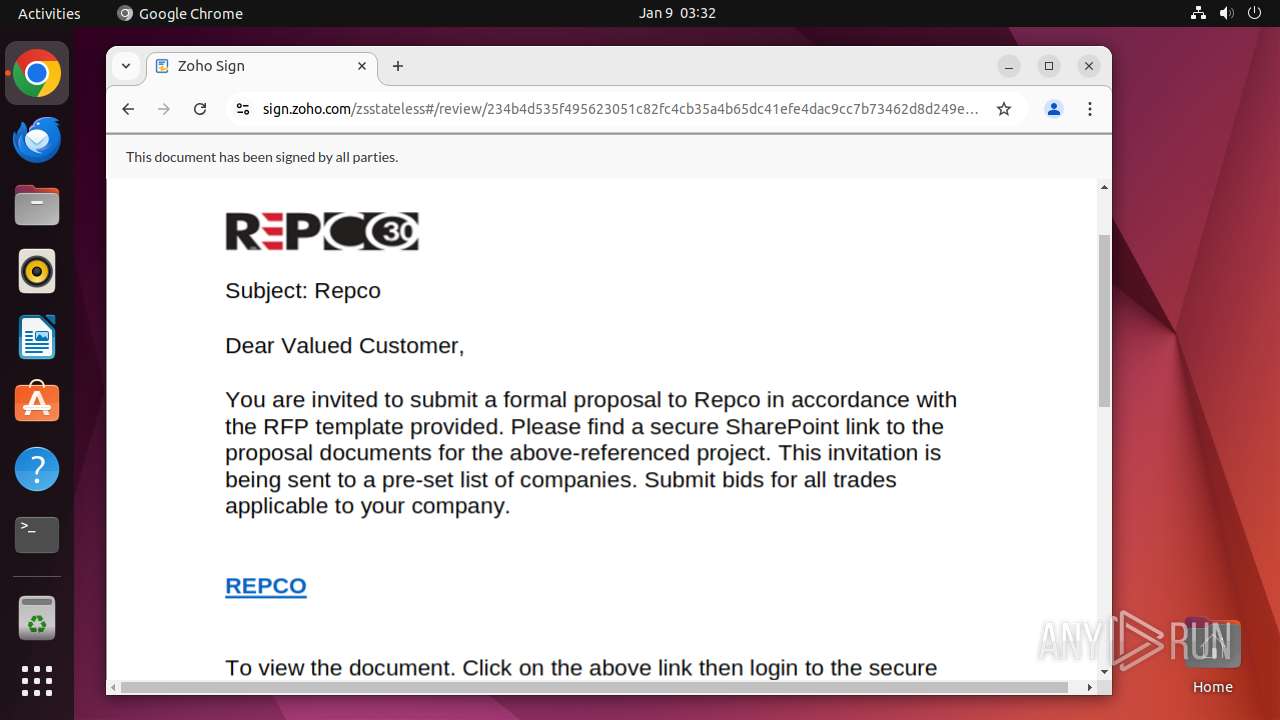Click the 'Dear Valued Customer,' greeting
The height and width of the screenshot is (720, 1280).
tap(345, 346)
